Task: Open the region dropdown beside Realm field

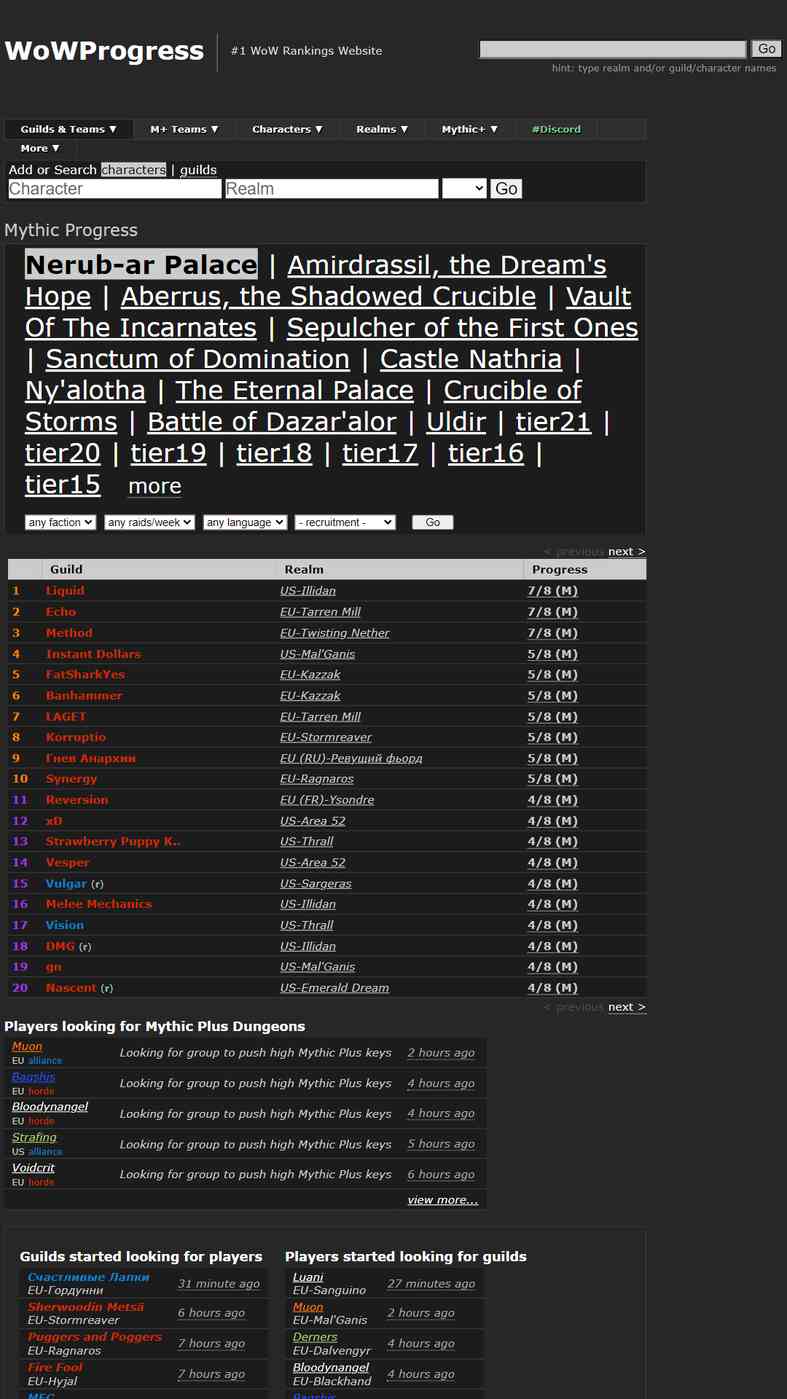Action: tap(464, 188)
